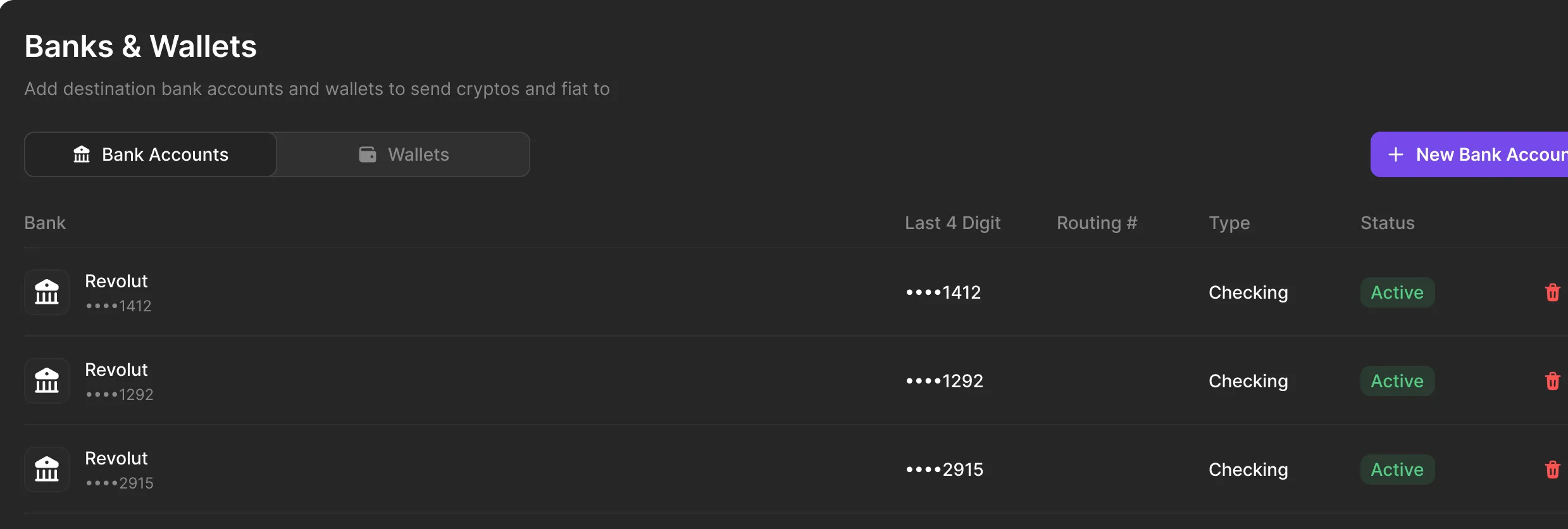
Task: Click the Checking type for account 2915
Action: click(1248, 470)
